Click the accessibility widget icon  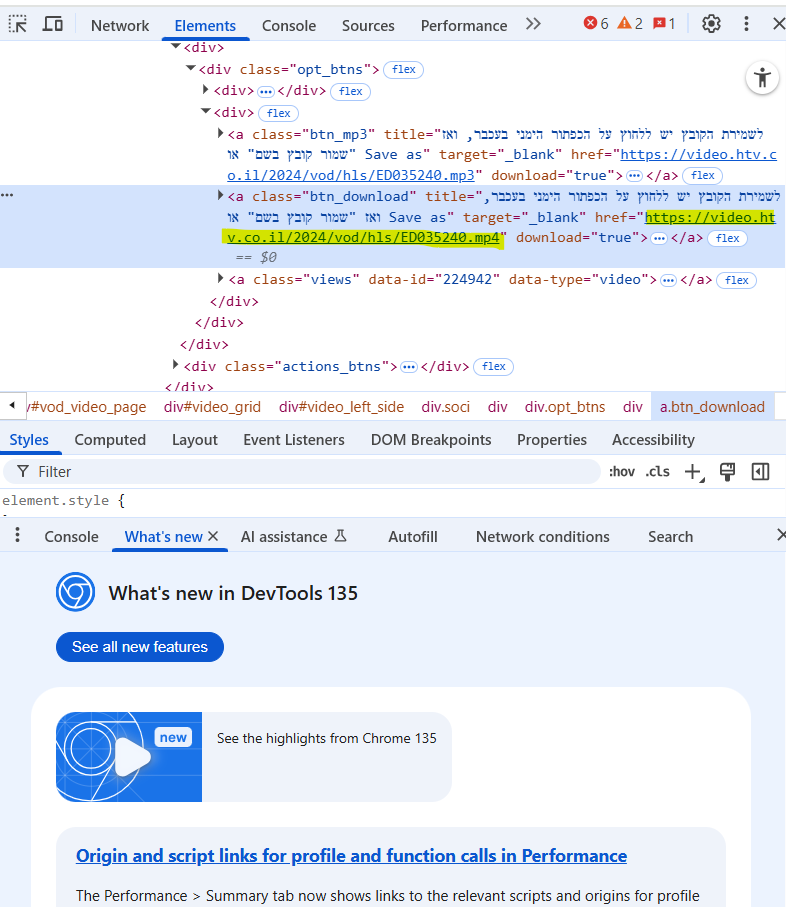click(762, 77)
